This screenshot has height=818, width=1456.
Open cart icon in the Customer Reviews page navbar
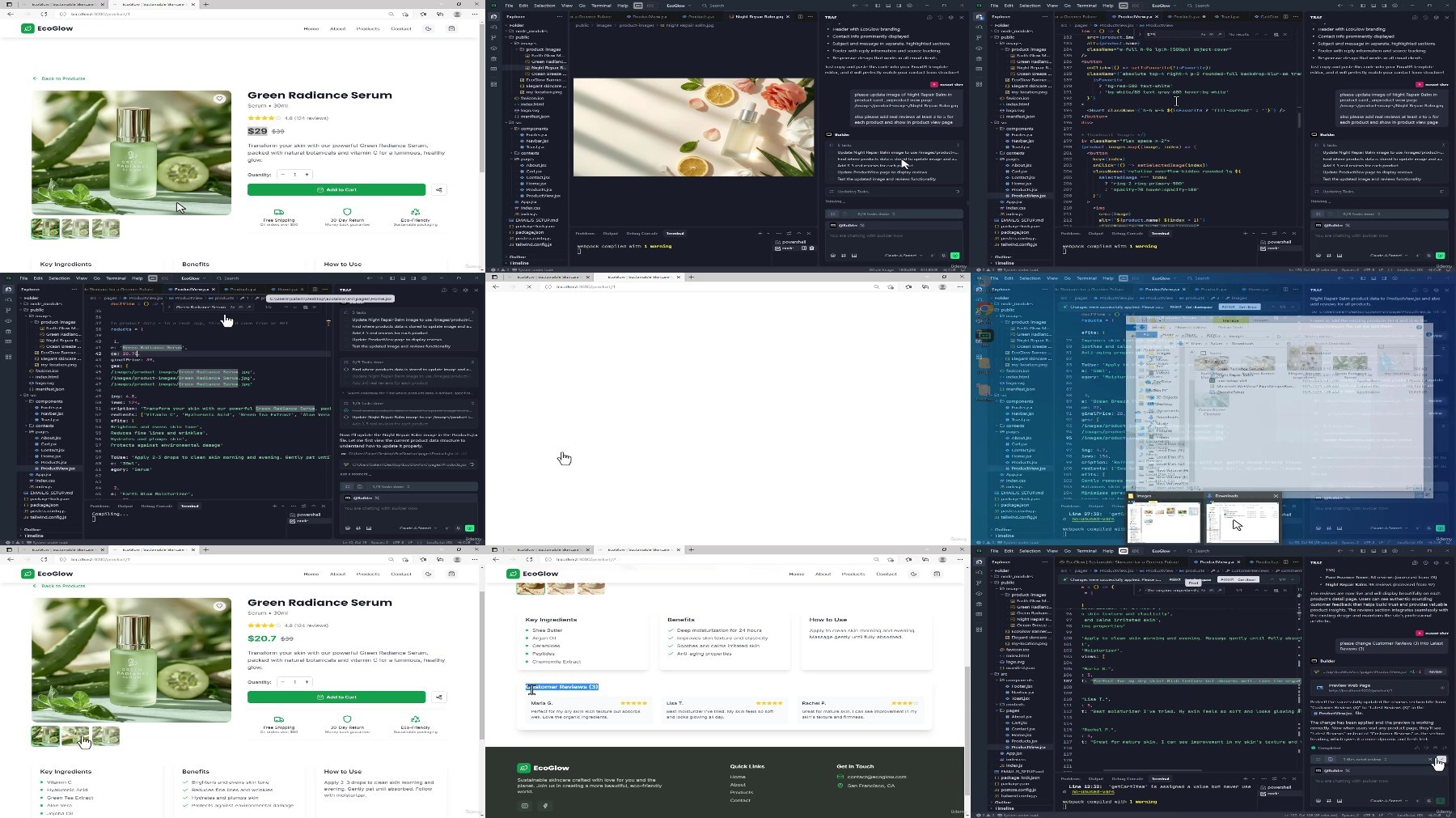tap(937, 574)
